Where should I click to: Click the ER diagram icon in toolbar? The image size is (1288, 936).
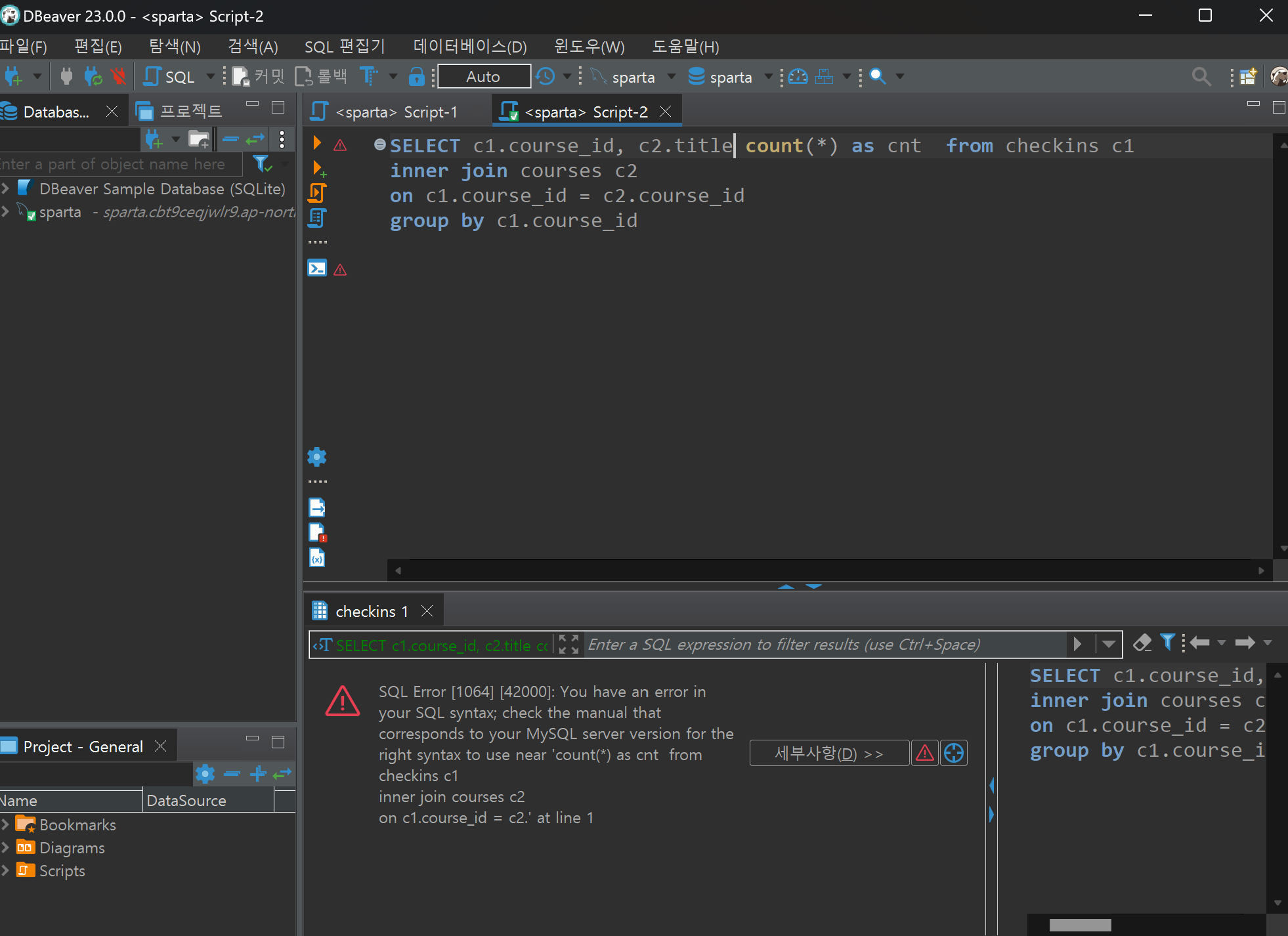824,77
